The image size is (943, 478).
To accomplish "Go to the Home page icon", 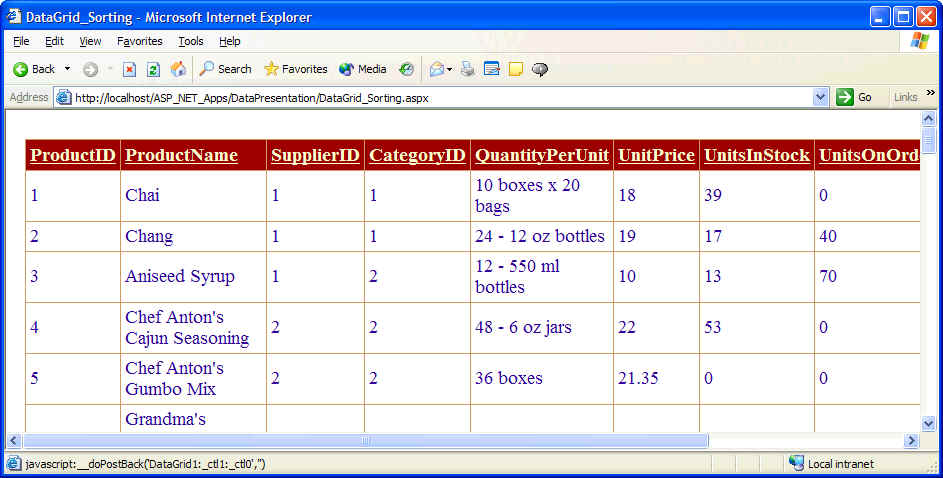I will coord(178,69).
